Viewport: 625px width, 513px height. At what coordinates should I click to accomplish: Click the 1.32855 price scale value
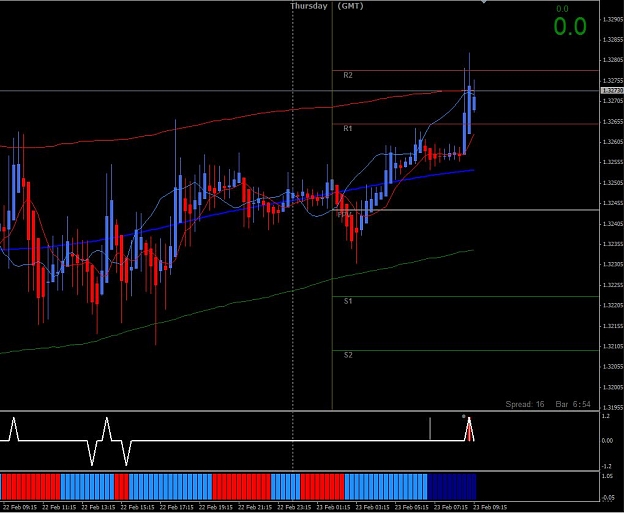613,39
